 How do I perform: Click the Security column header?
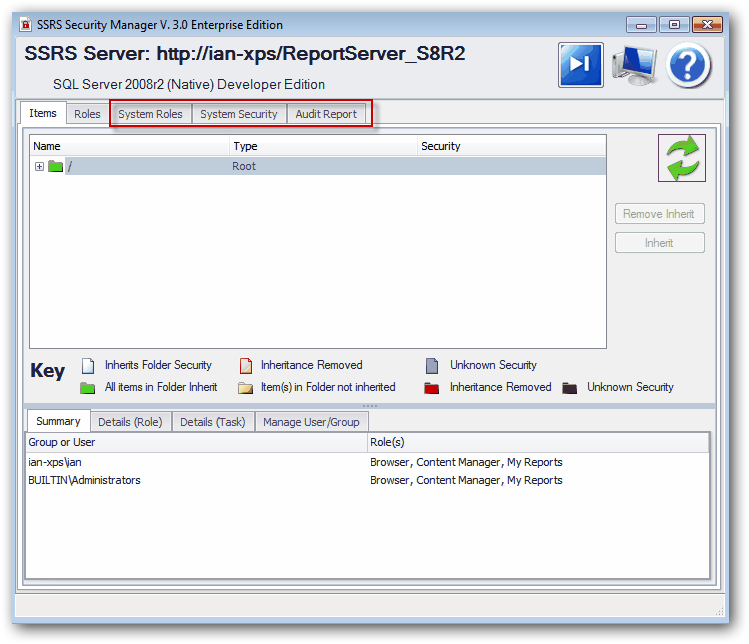tap(512, 146)
